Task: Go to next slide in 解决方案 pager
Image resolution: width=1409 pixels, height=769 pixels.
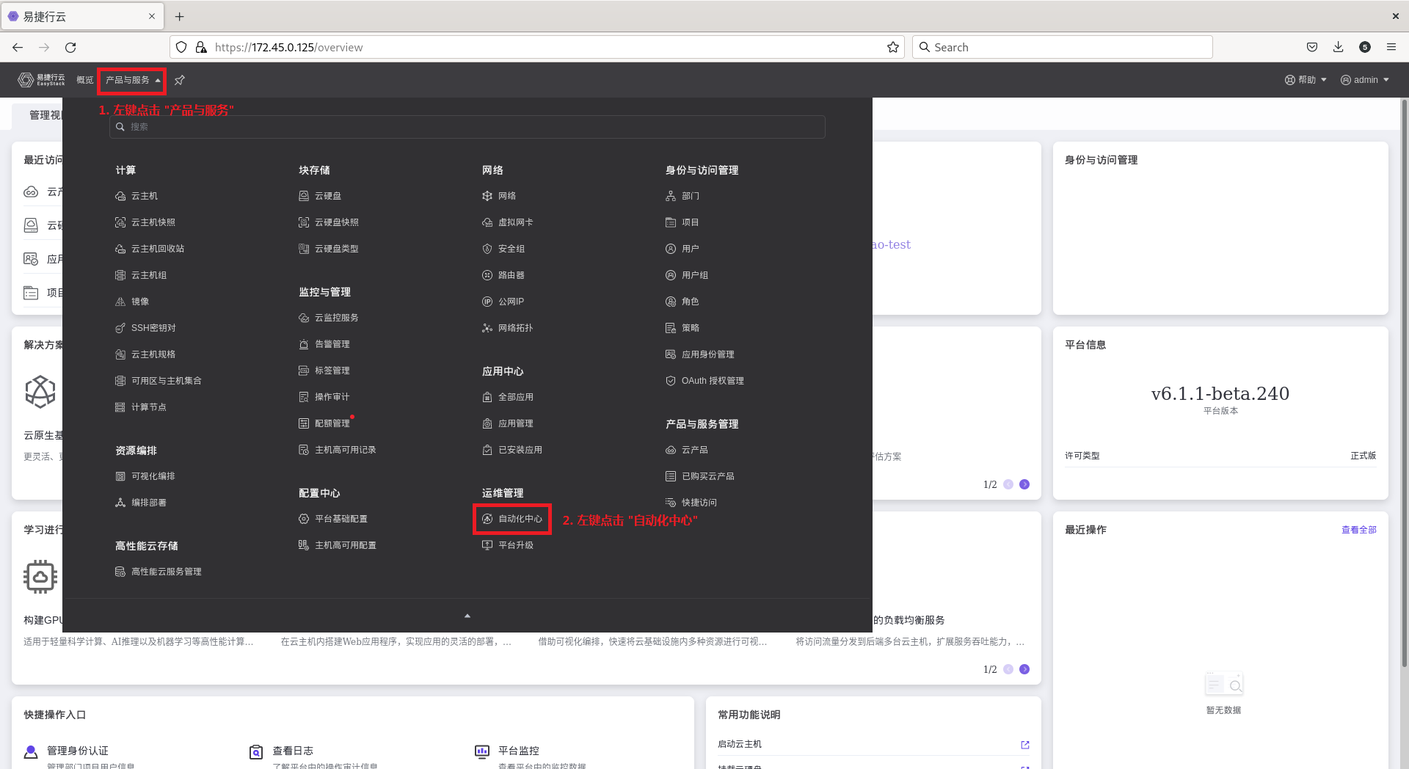Action: click(x=1024, y=484)
